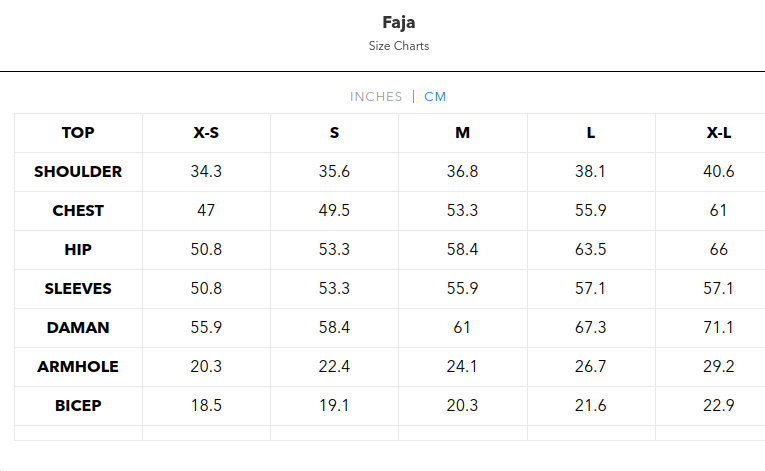The image size is (765, 471).
Task: Switch size chart to INCHES
Action: pyautogui.click(x=375, y=97)
